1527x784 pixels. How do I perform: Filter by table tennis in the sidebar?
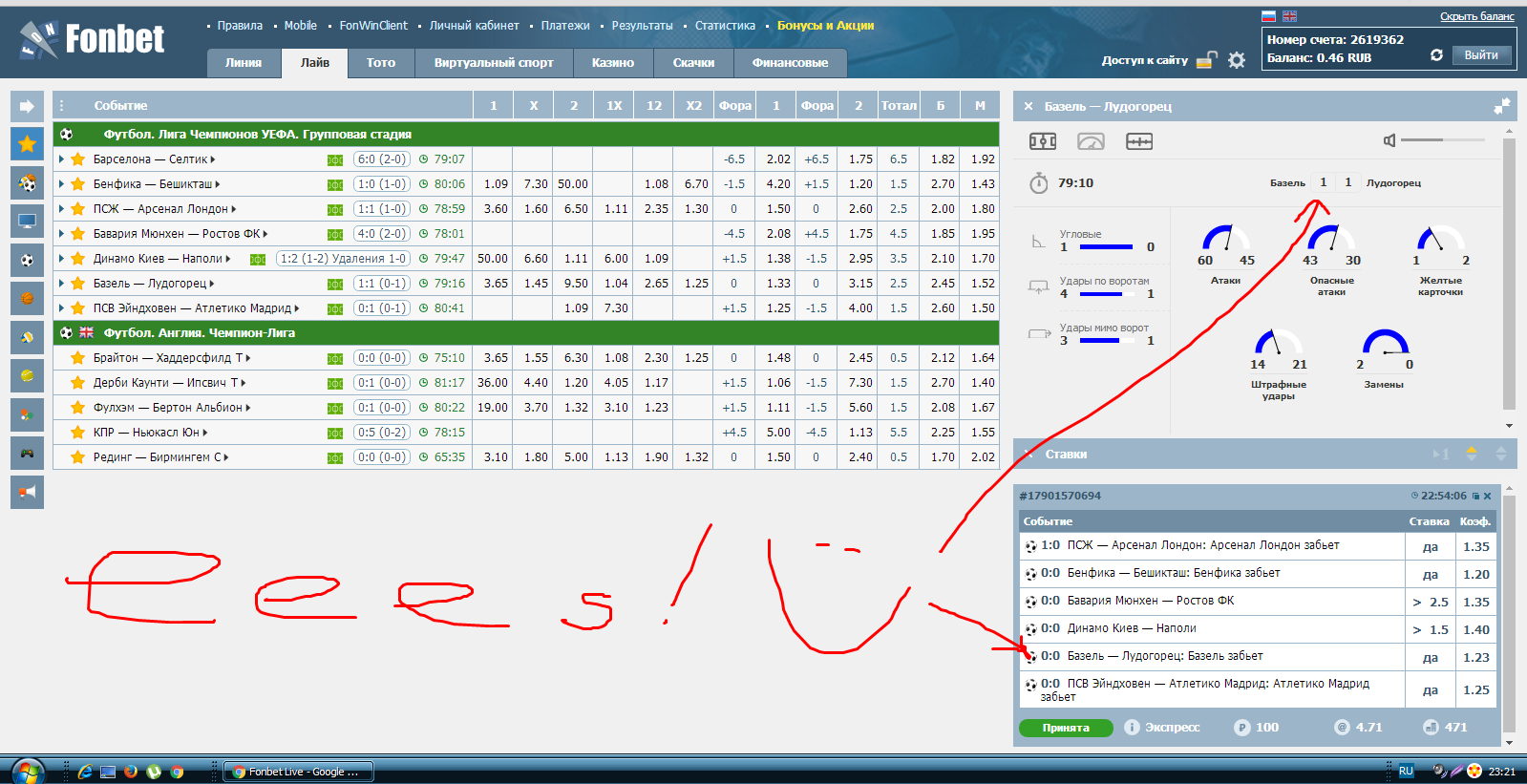click(27, 414)
